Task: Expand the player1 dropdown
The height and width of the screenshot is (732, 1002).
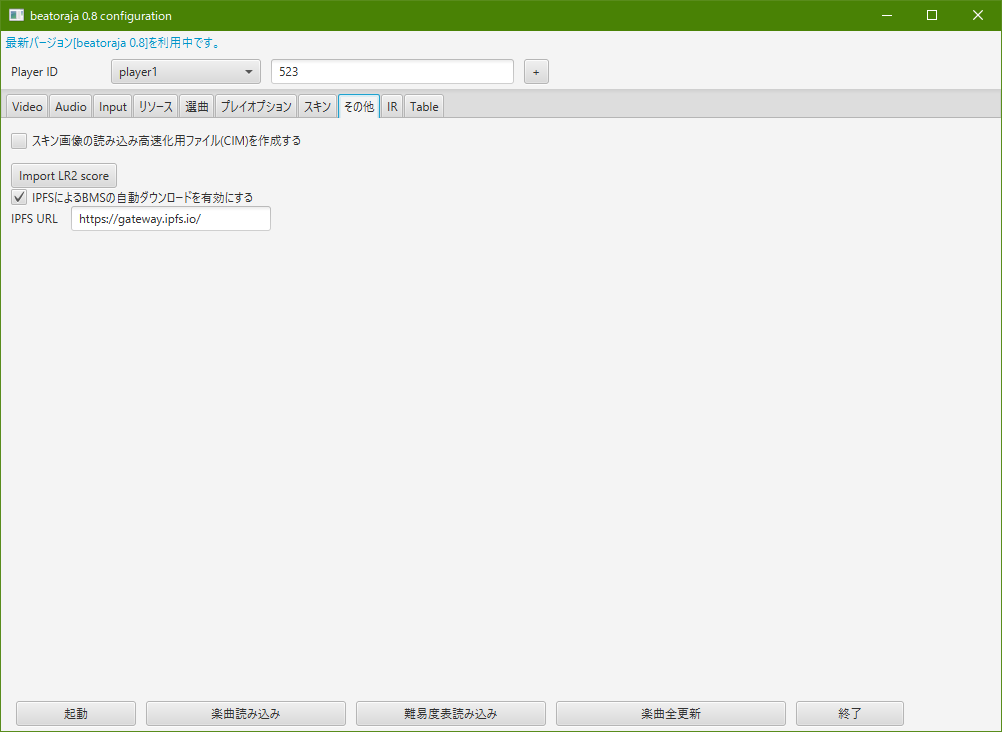Action: click(x=185, y=72)
